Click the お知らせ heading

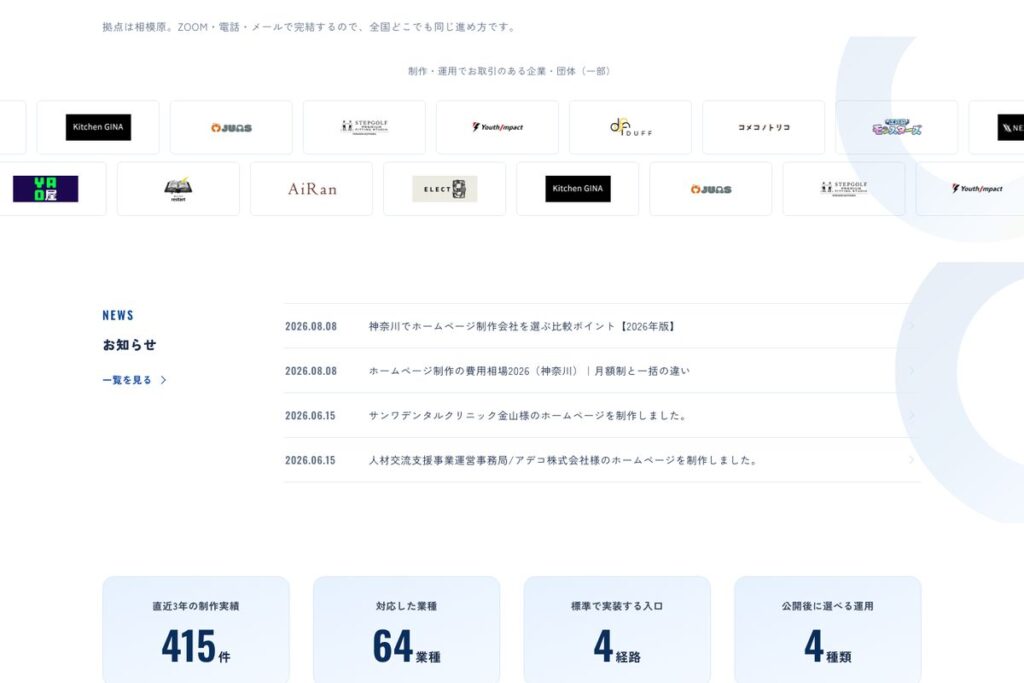pos(129,345)
